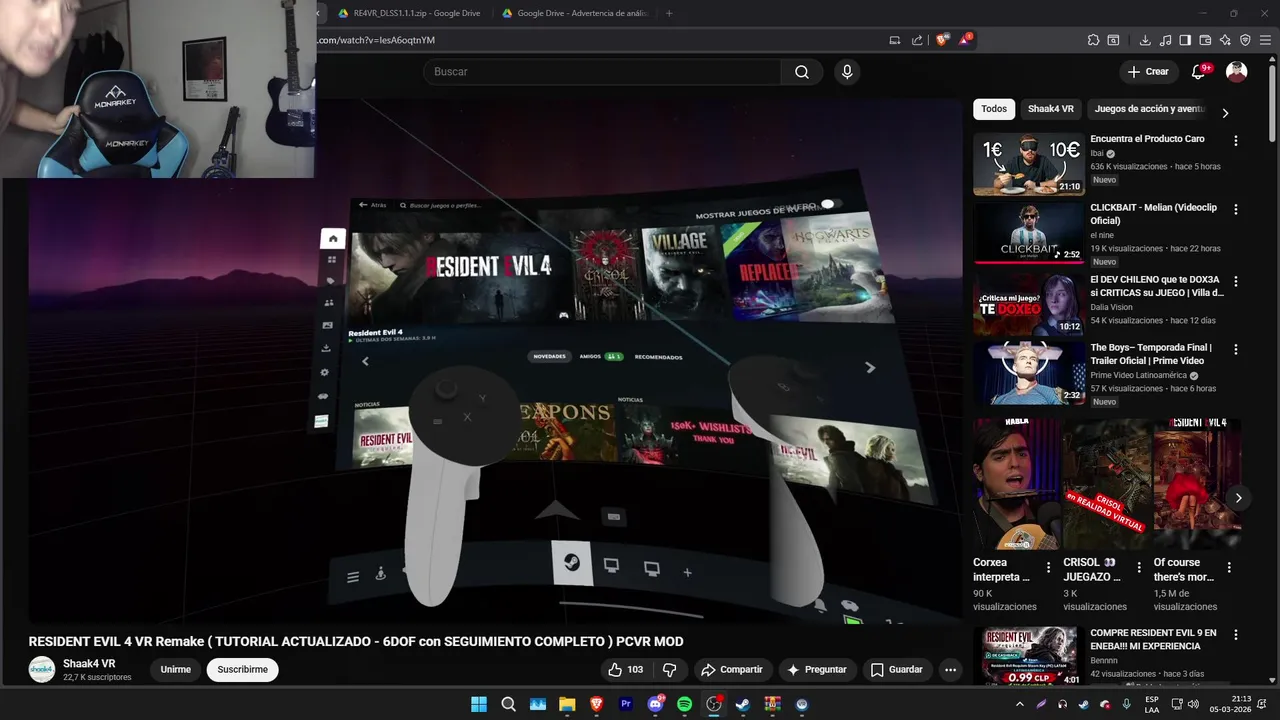This screenshot has height=720, width=1280.
Task: Open The Boys Temporada Final thumbnail
Action: 1028,373
